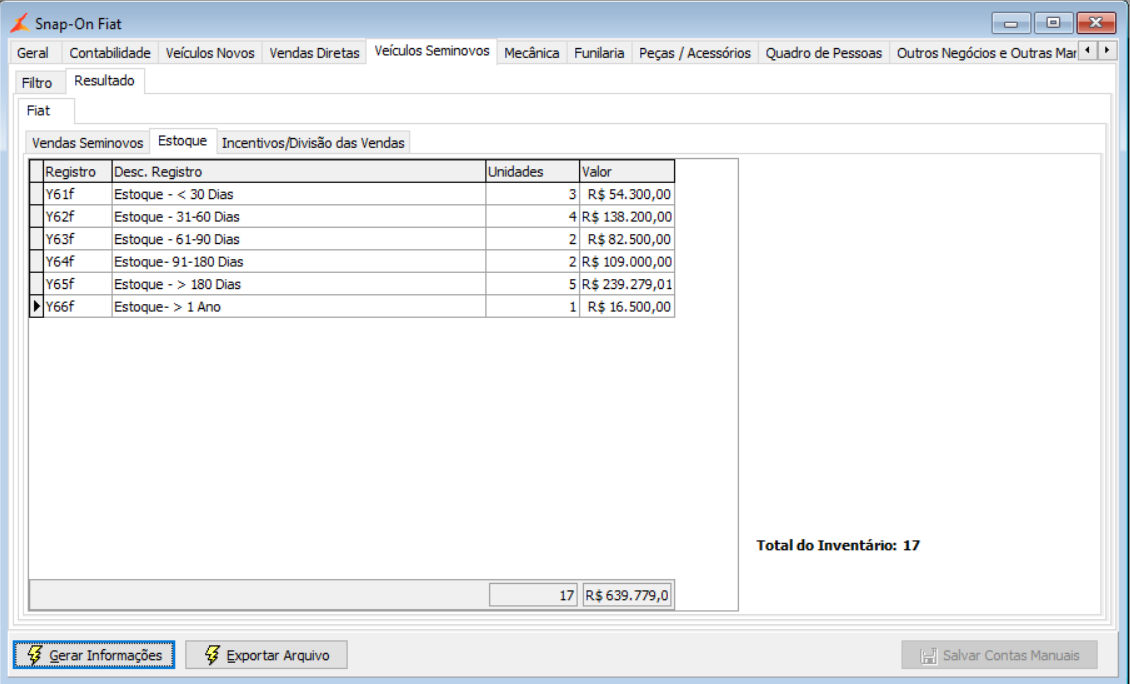Click the value R$ 239.279,01
This screenshot has height=684, width=1130.
coord(627,284)
